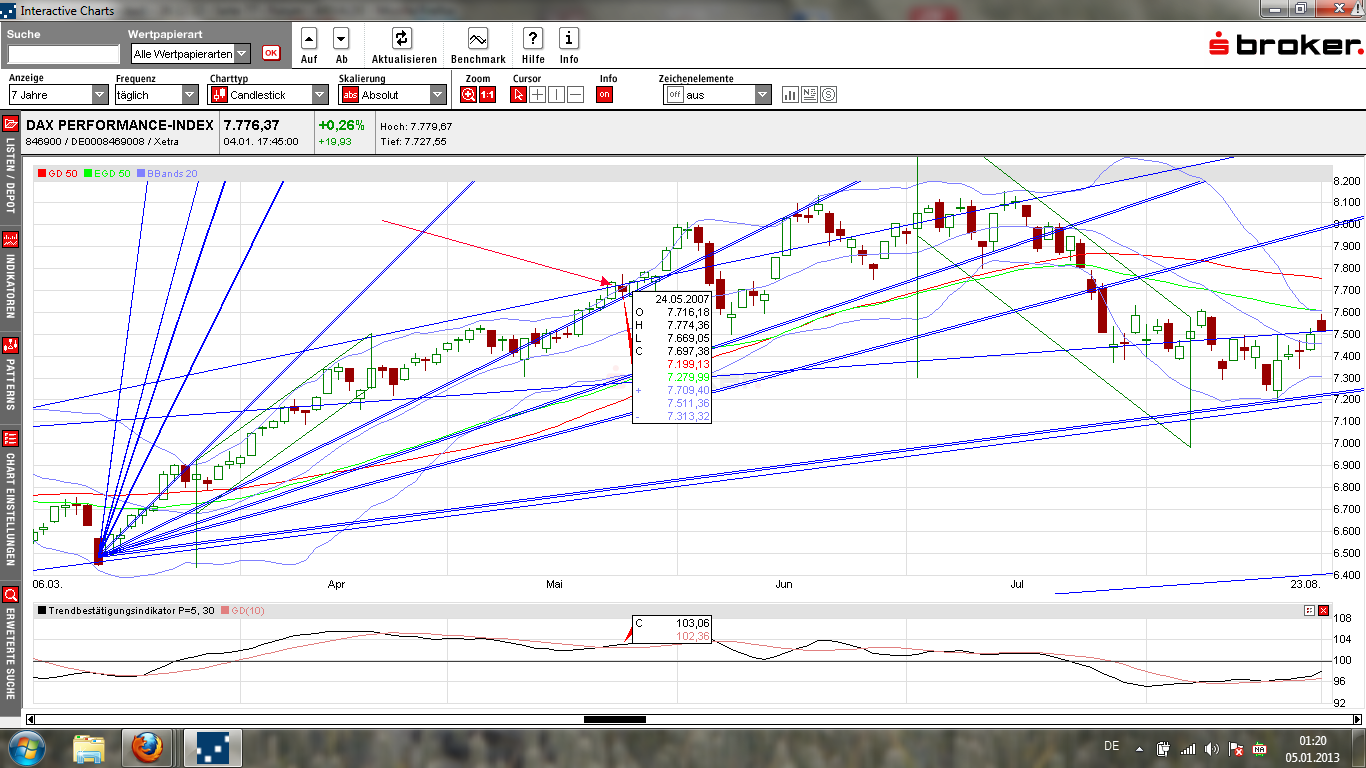Expand the Anzeige '7 Jahre' dropdown
1366x768 pixels.
point(58,95)
